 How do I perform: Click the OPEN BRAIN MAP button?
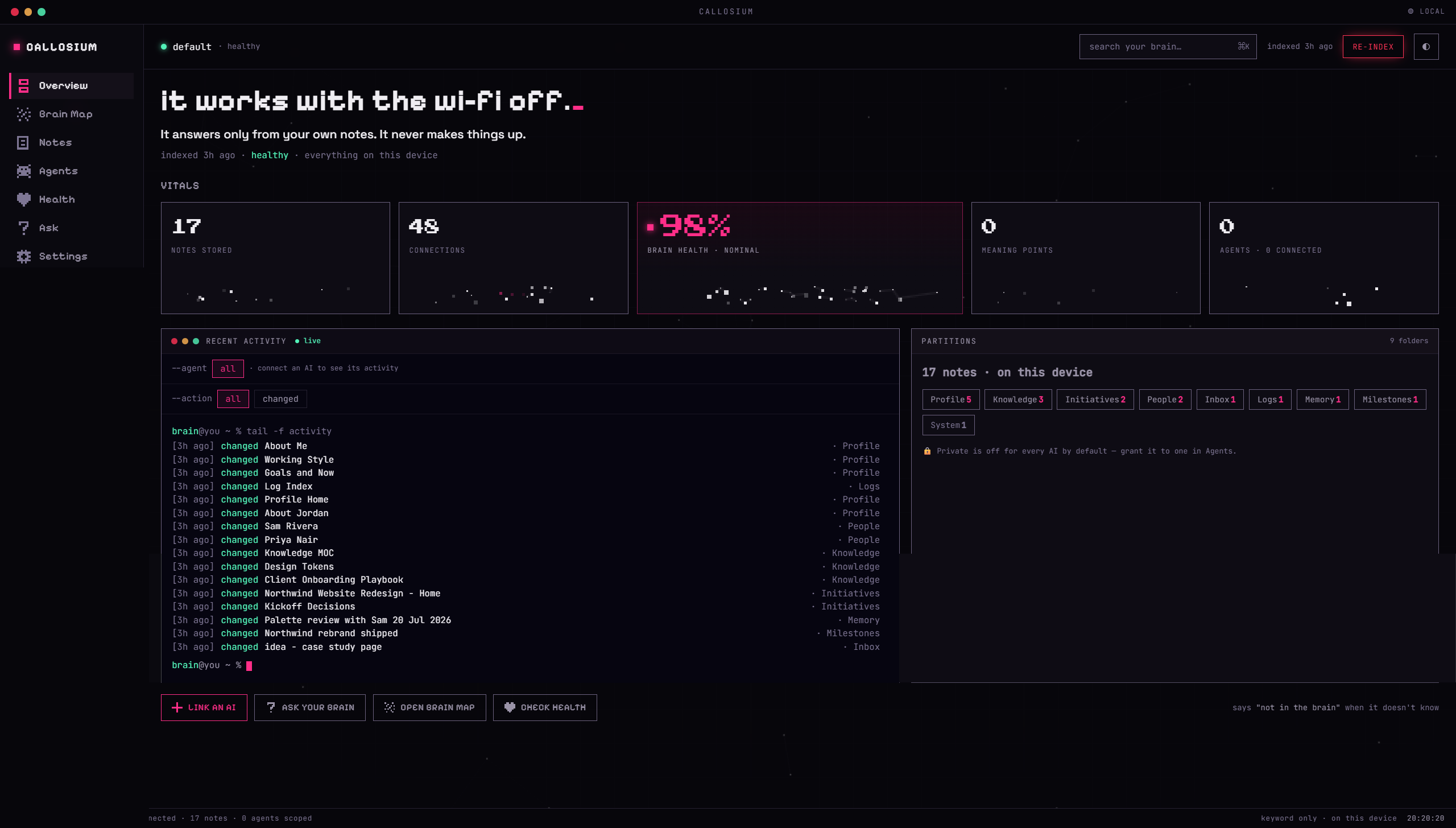pyautogui.click(x=429, y=707)
